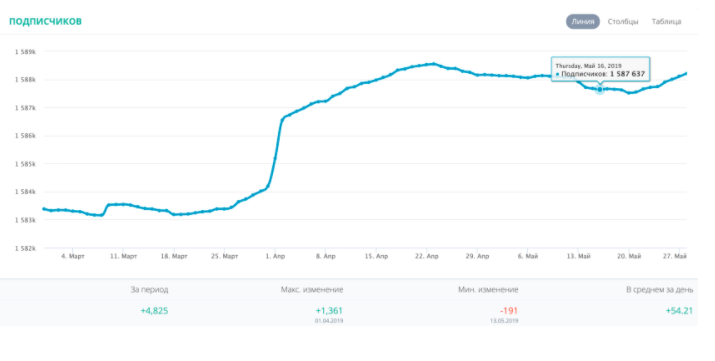Click the tooltip date Thursday, Май 16, 2019
This screenshot has height=361, width=715.
pyautogui.click(x=588, y=66)
